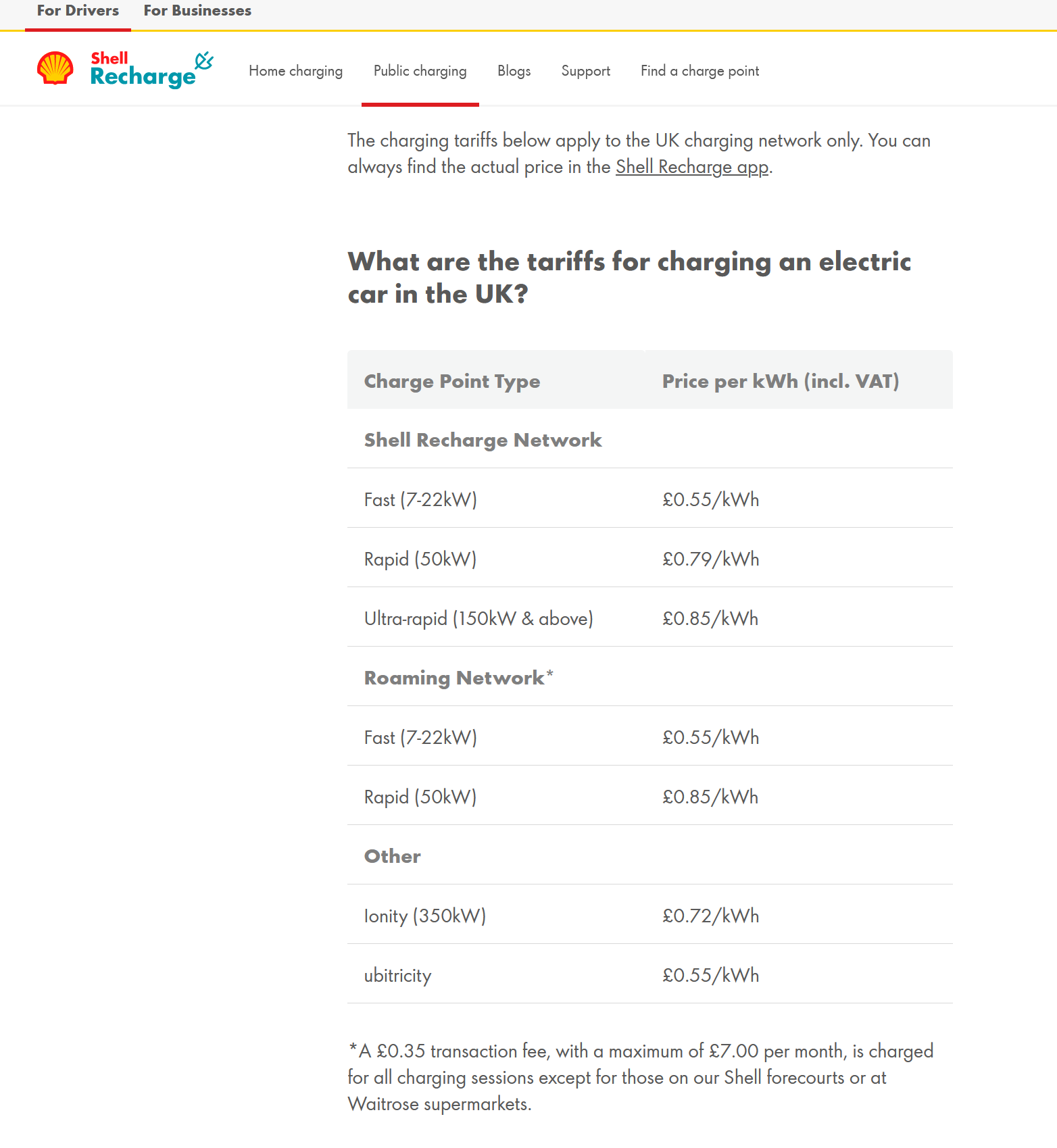Click the tariffs question heading
This screenshot has height=1148, width=1057.
tap(629, 278)
